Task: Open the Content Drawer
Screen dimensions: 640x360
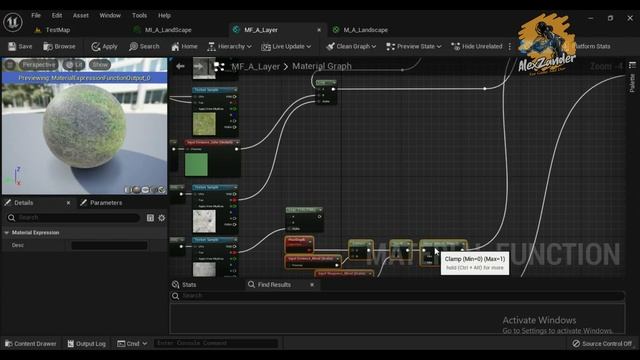Action: click(31, 344)
